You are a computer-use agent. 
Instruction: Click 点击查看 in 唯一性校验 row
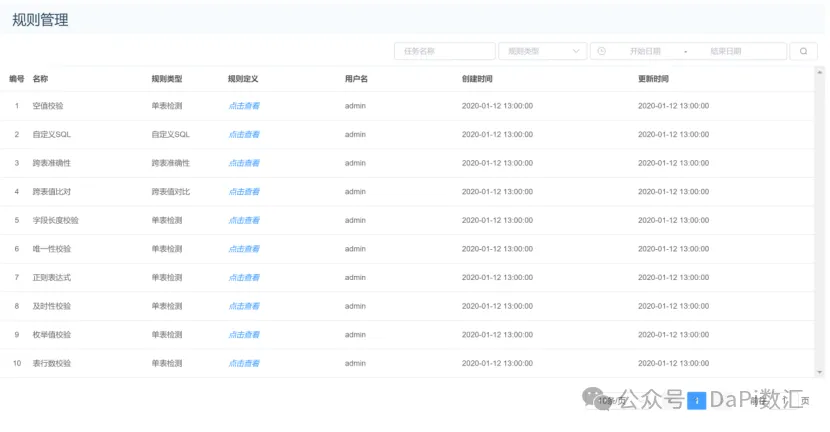point(244,249)
